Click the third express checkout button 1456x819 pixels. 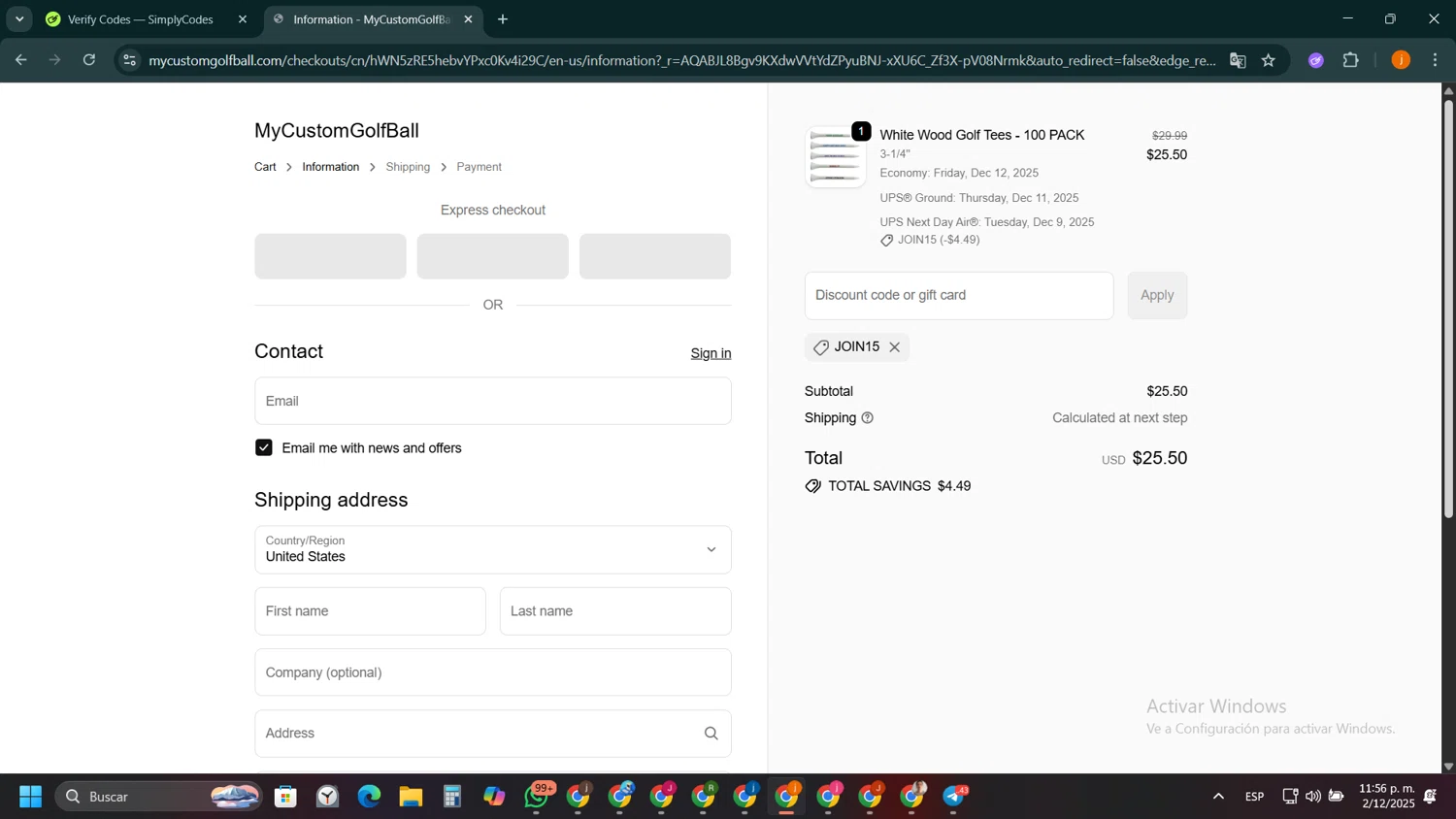tap(655, 256)
